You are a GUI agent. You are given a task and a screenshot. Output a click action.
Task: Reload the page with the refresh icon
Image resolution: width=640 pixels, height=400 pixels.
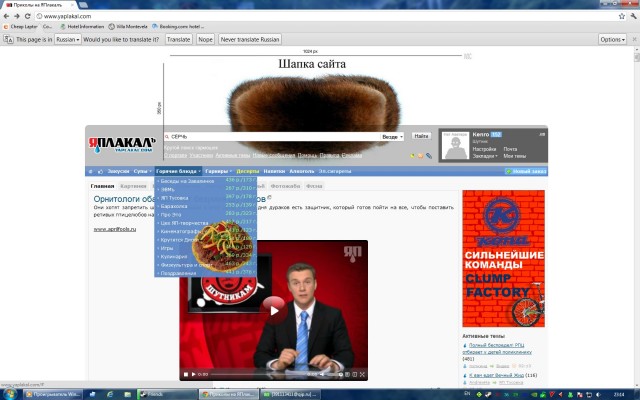click(x=27, y=16)
